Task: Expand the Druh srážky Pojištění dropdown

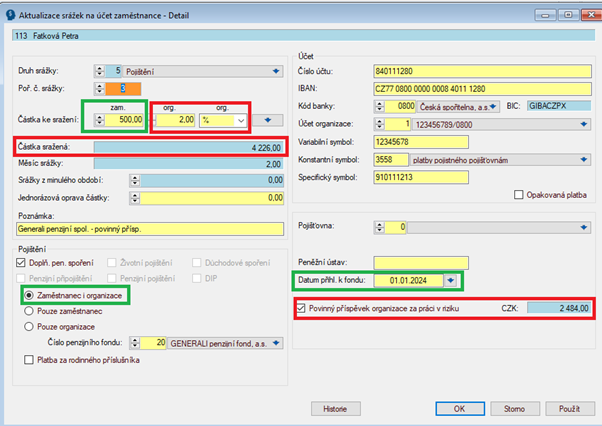Action: [275, 70]
